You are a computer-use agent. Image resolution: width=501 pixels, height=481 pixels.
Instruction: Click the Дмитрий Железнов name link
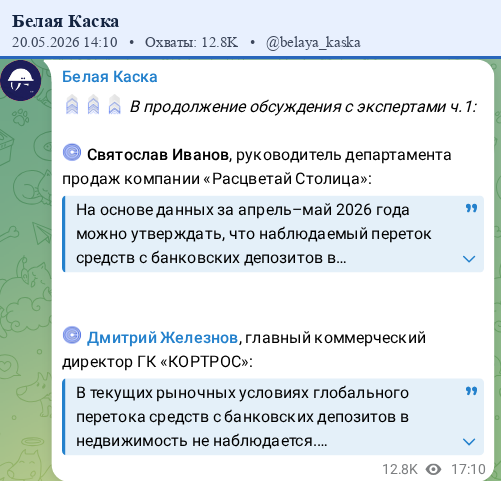coord(162,338)
